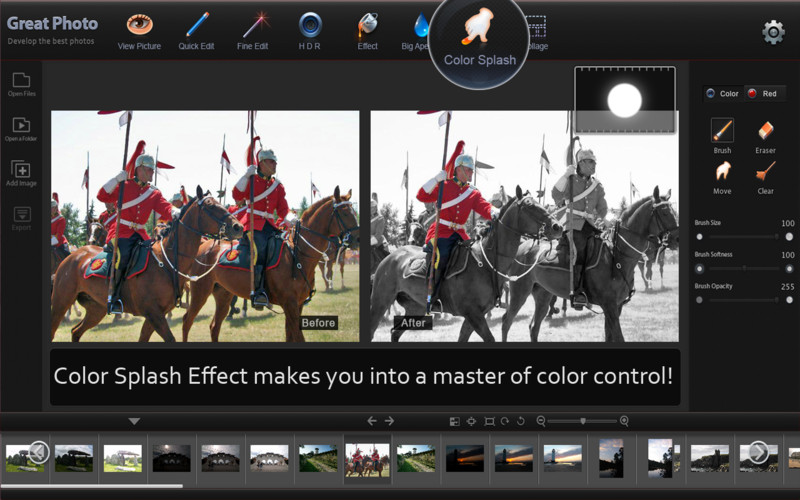
Task: Click the small brush size dot icon
Action: pos(699,237)
